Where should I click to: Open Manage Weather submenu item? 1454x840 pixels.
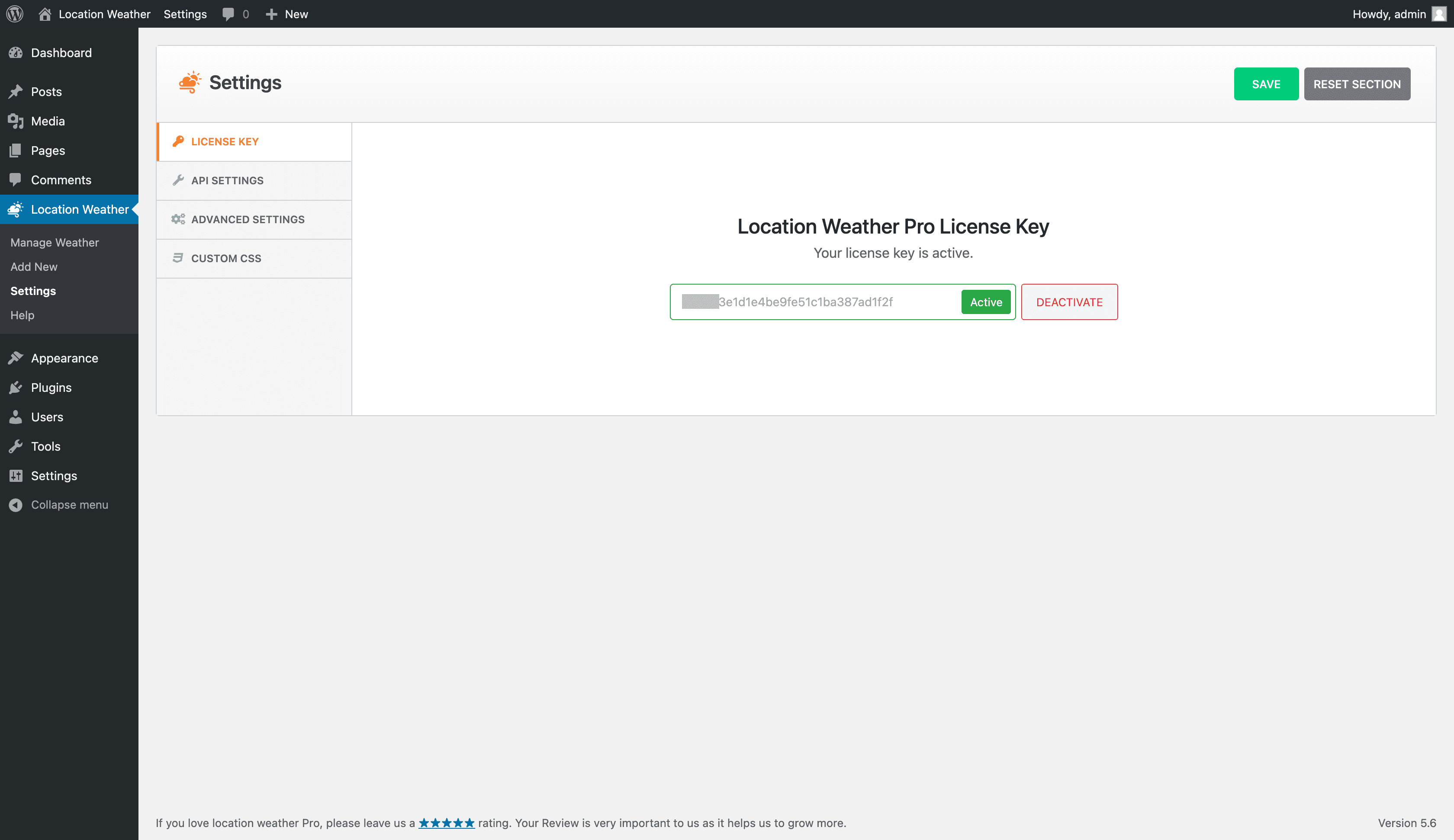(x=55, y=242)
